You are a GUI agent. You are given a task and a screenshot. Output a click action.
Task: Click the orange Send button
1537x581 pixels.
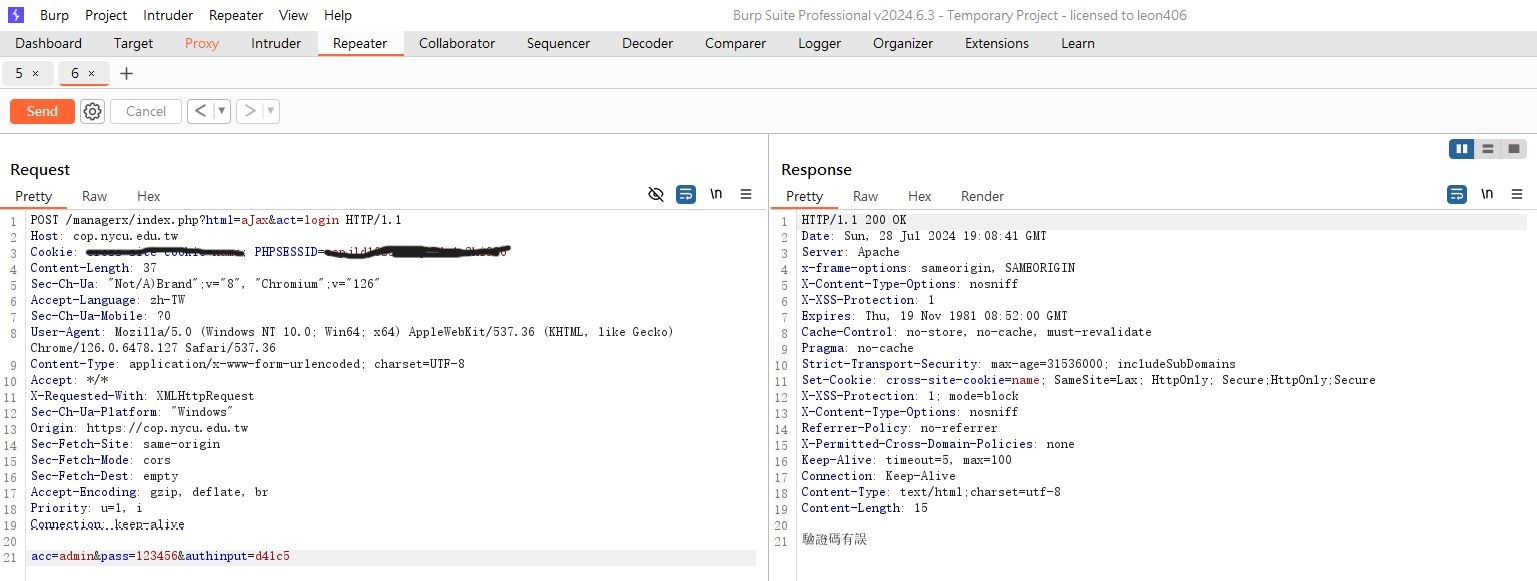[42, 111]
